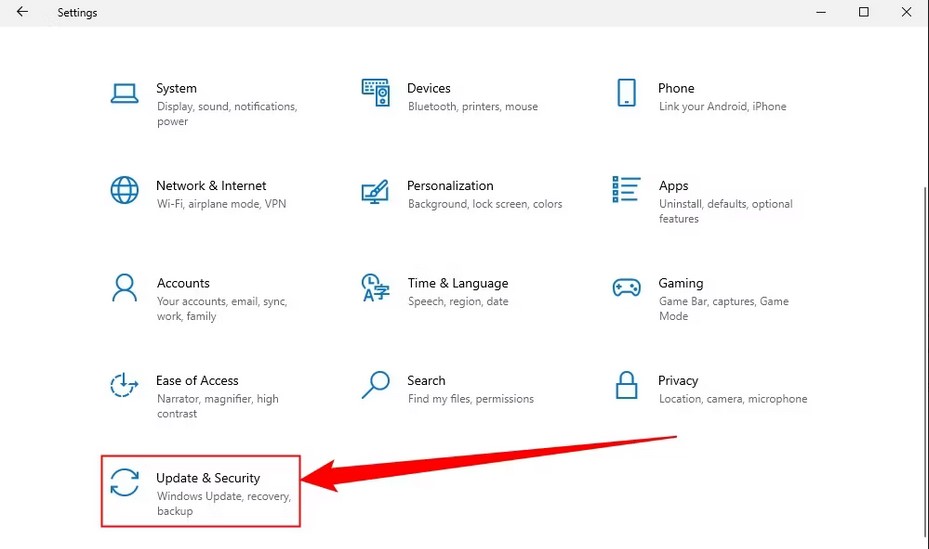The width and height of the screenshot is (929, 549).
Task: Click the Personalization paintbrush icon
Action: tap(375, 191)
